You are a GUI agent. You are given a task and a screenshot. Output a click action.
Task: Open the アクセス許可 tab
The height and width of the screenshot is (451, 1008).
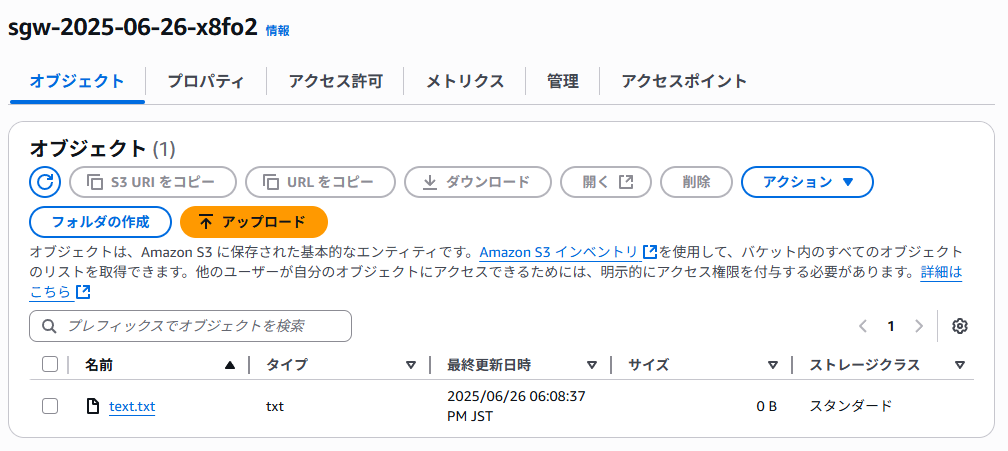pos(336,82)
